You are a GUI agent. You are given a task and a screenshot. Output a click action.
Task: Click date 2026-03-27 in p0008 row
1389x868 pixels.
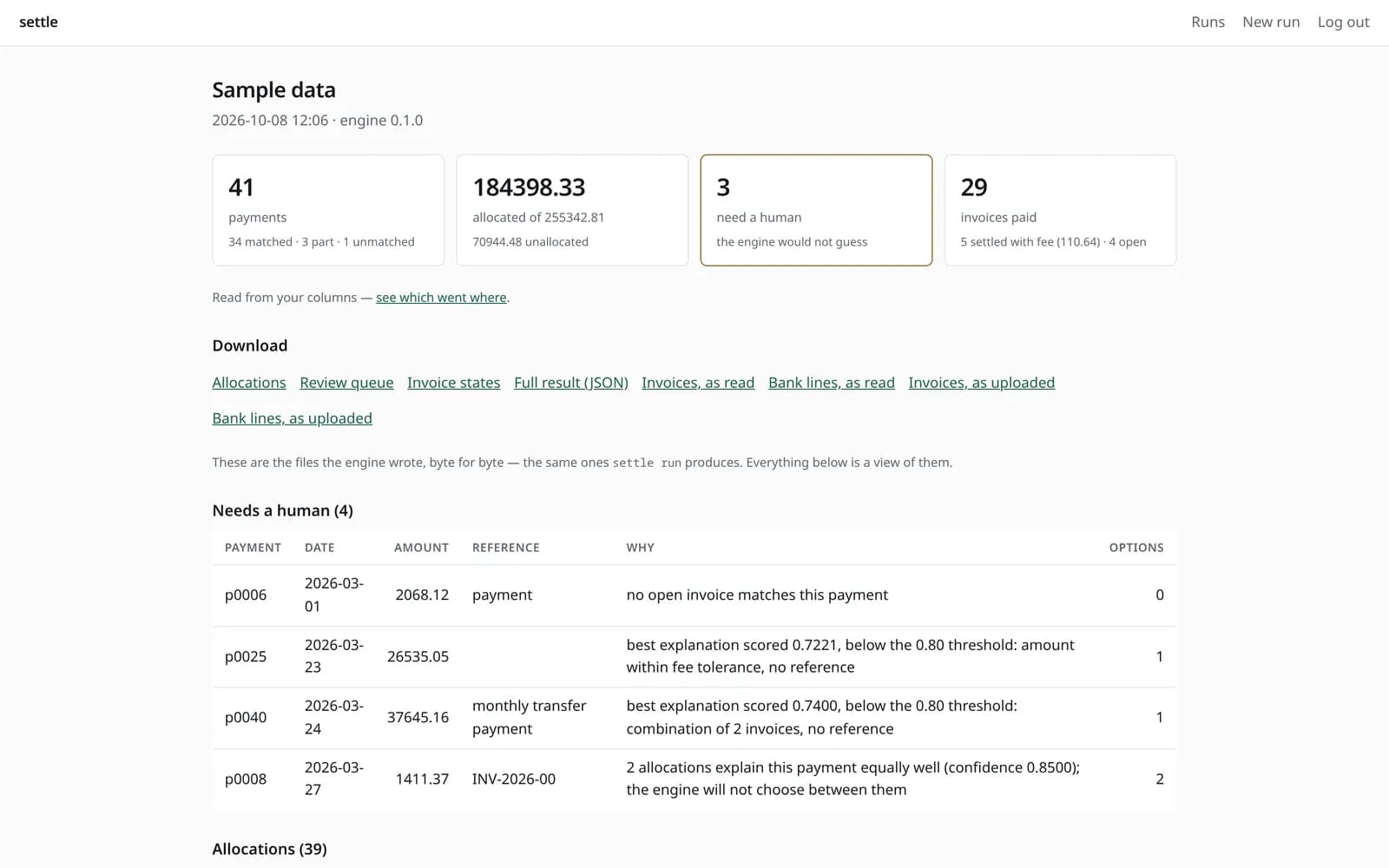334,779
